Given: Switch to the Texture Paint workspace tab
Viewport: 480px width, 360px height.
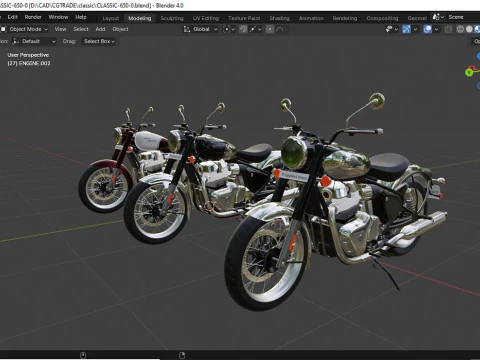Looking at the screenshot, I should (x=244, y=18).
